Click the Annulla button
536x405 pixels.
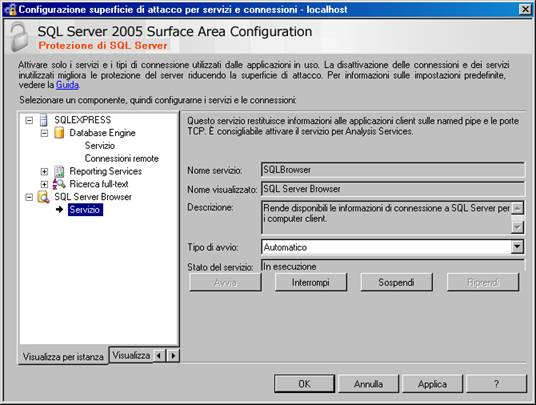point(368,384)
